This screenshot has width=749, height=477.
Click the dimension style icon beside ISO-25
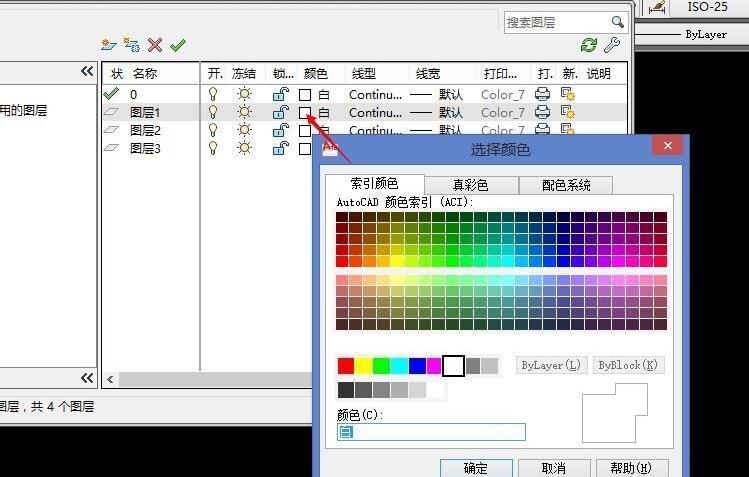coord(657,7)
